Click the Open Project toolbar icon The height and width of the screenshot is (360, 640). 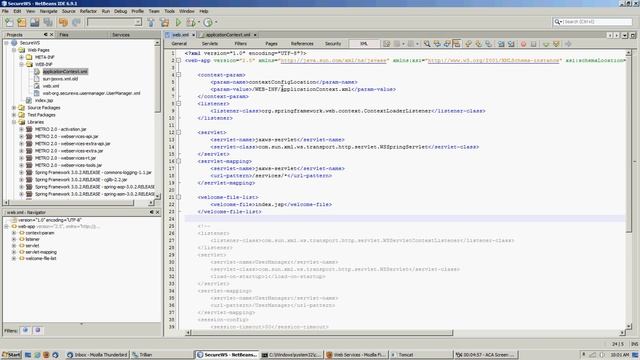coord(35,22)
